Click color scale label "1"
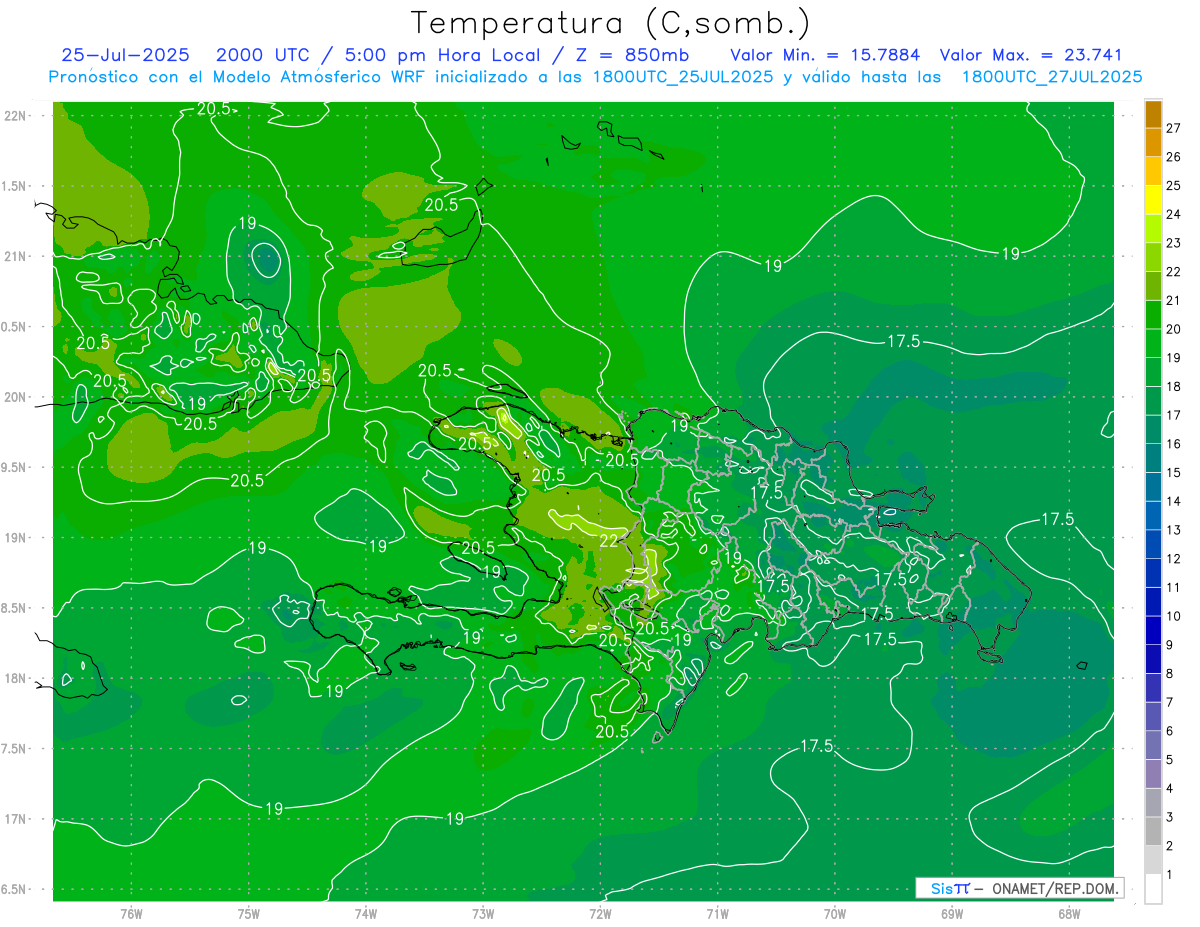This screenshot has width=1200, height=927. pyautogui.click(x=1170, y=875)
